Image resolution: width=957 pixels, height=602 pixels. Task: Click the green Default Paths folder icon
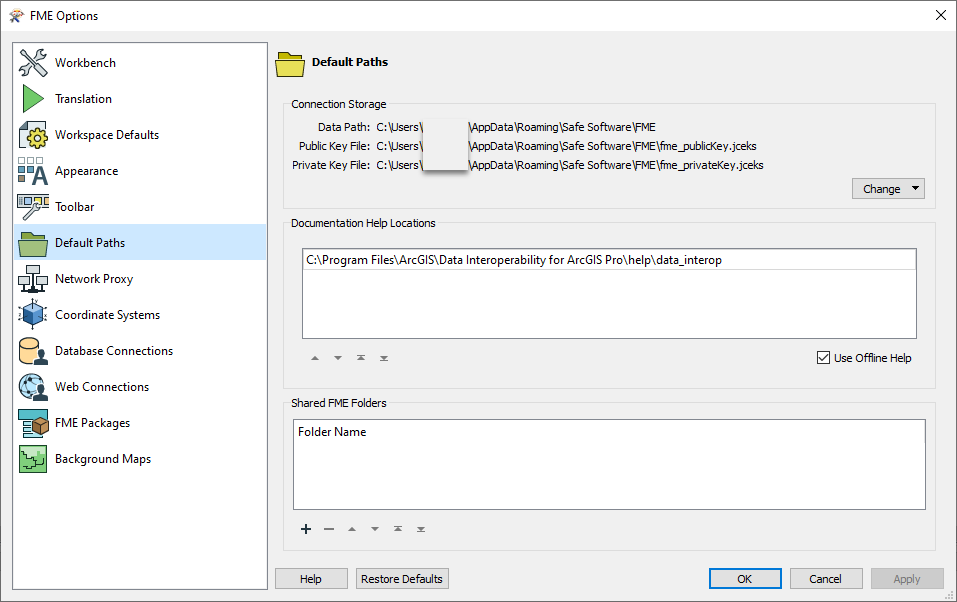pos(33,244)
